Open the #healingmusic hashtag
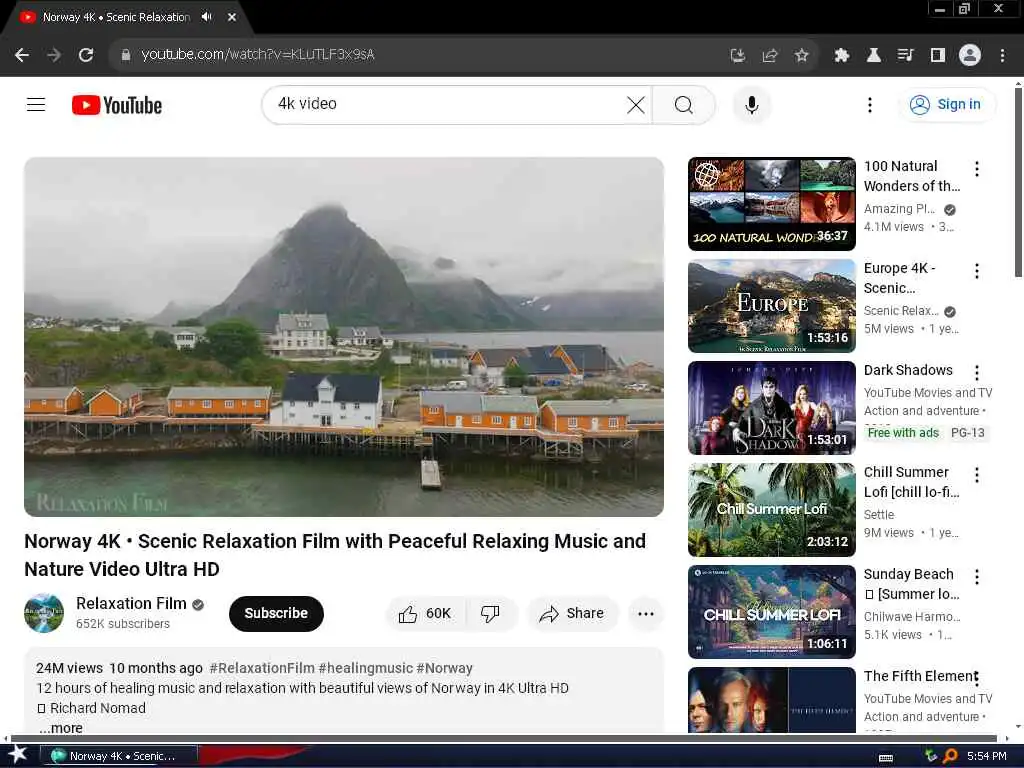Image resolution: width=1024 pixels, height=768 pixels. pyautogui.click(x=365, y=668)
